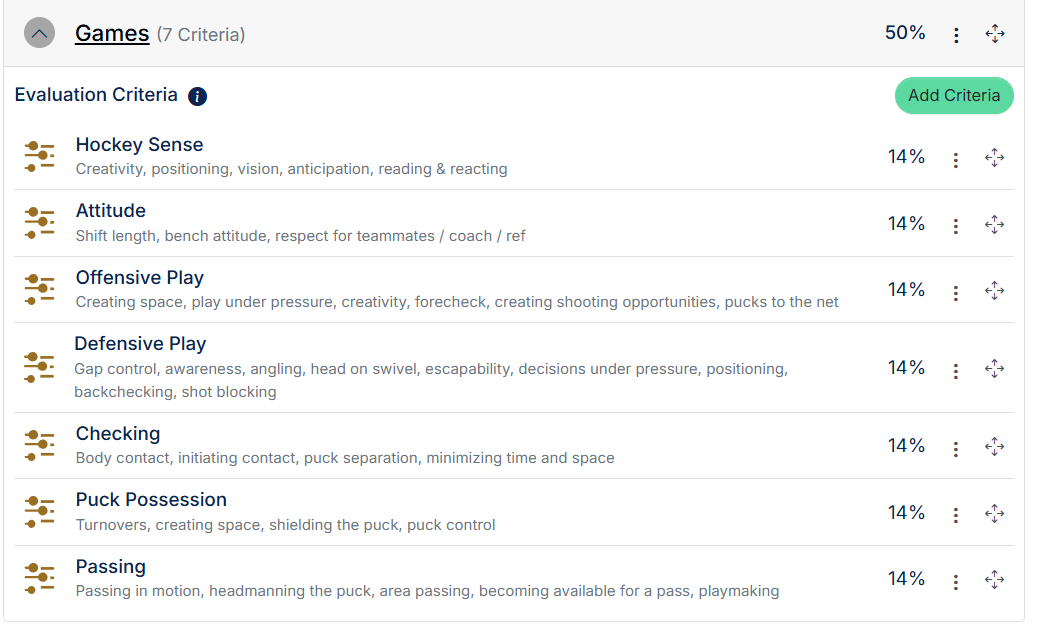Open the Games section three-dot menu
Image resolution: width=1048 pixels, height=641 pixels.
tap(956, 35)
